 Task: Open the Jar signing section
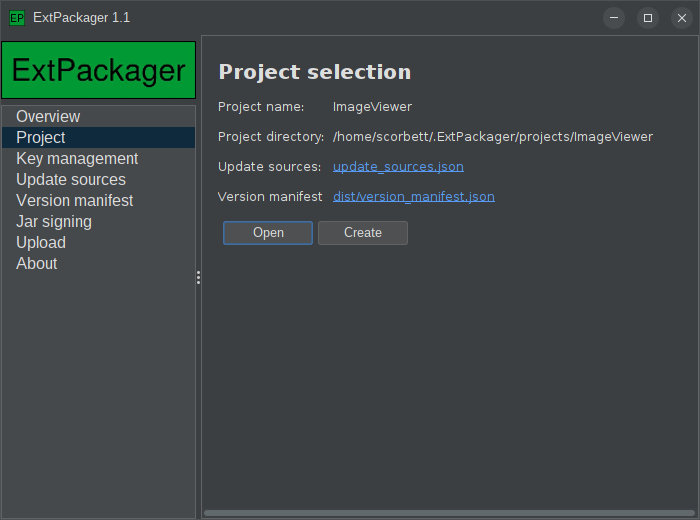click(x=99, y=221)
